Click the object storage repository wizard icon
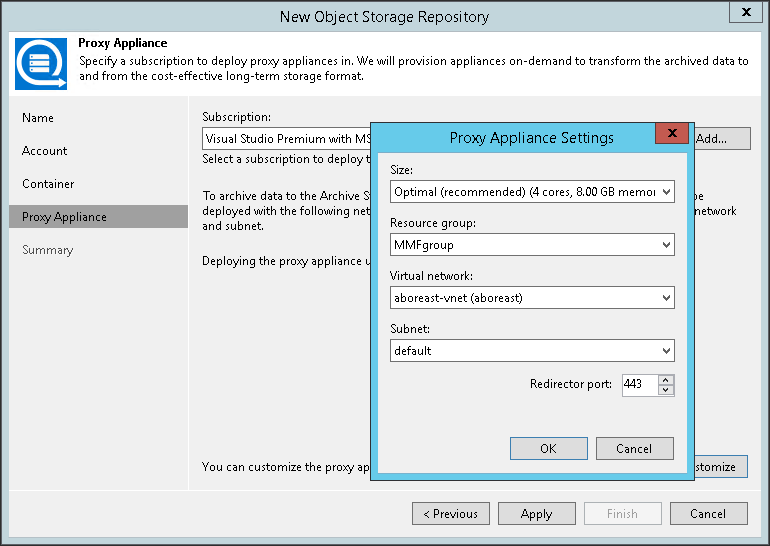Image resolution: width=770 pixels, height=546 pixels. [x=41, y=63]
